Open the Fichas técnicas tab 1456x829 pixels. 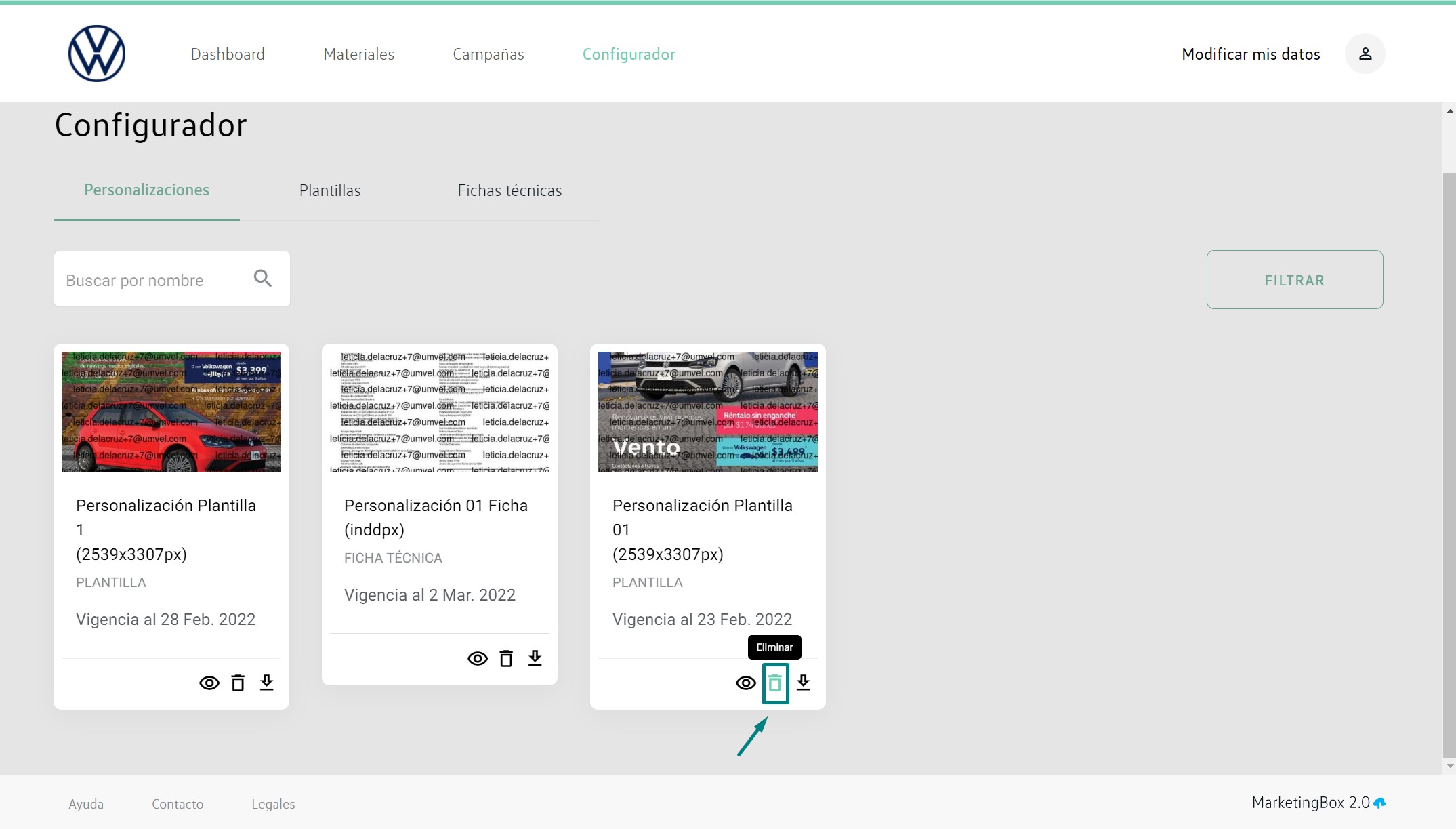click(509, 190)
